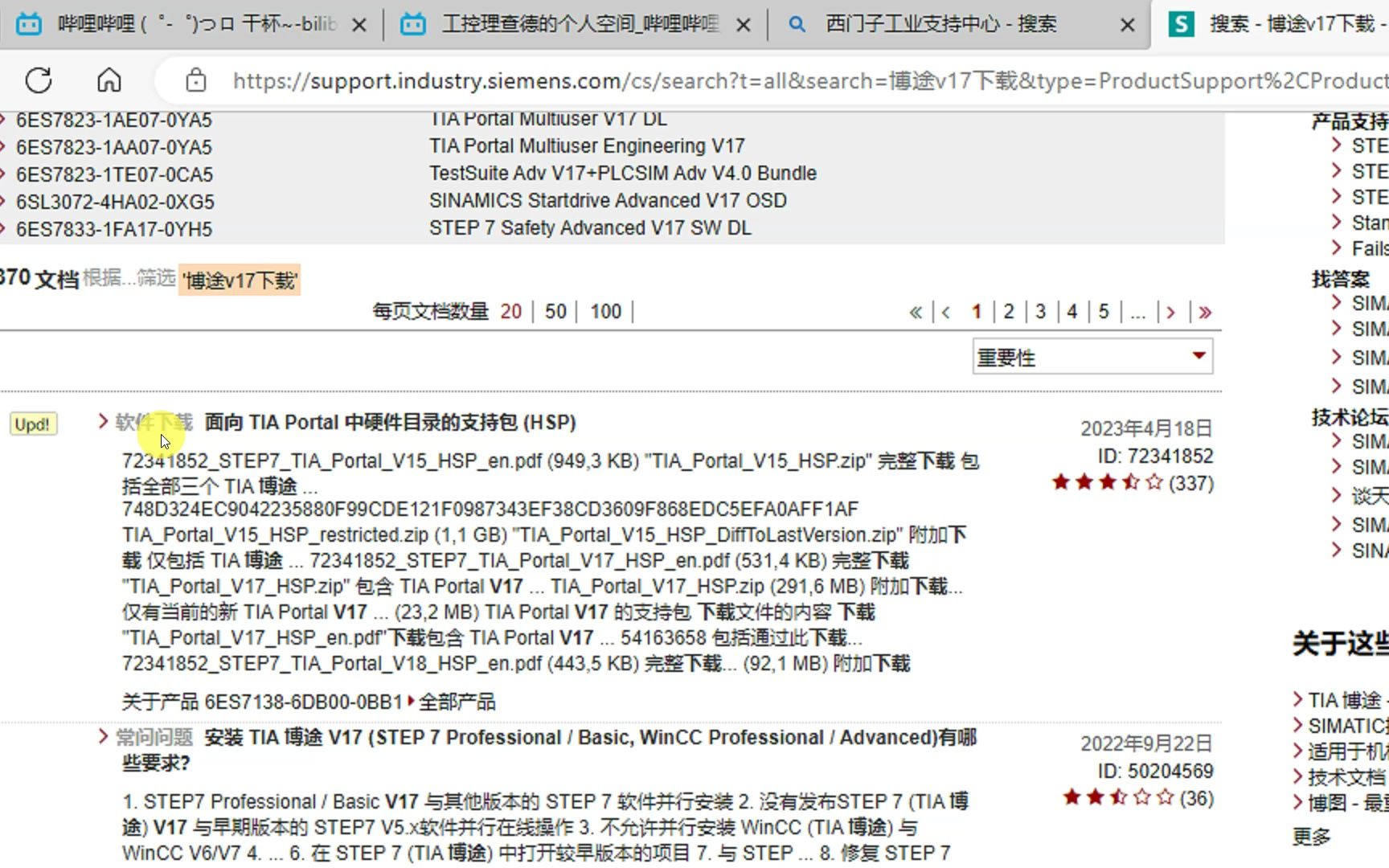Open product 6ES7823-1TE07-0CA5

coord(114,174)
